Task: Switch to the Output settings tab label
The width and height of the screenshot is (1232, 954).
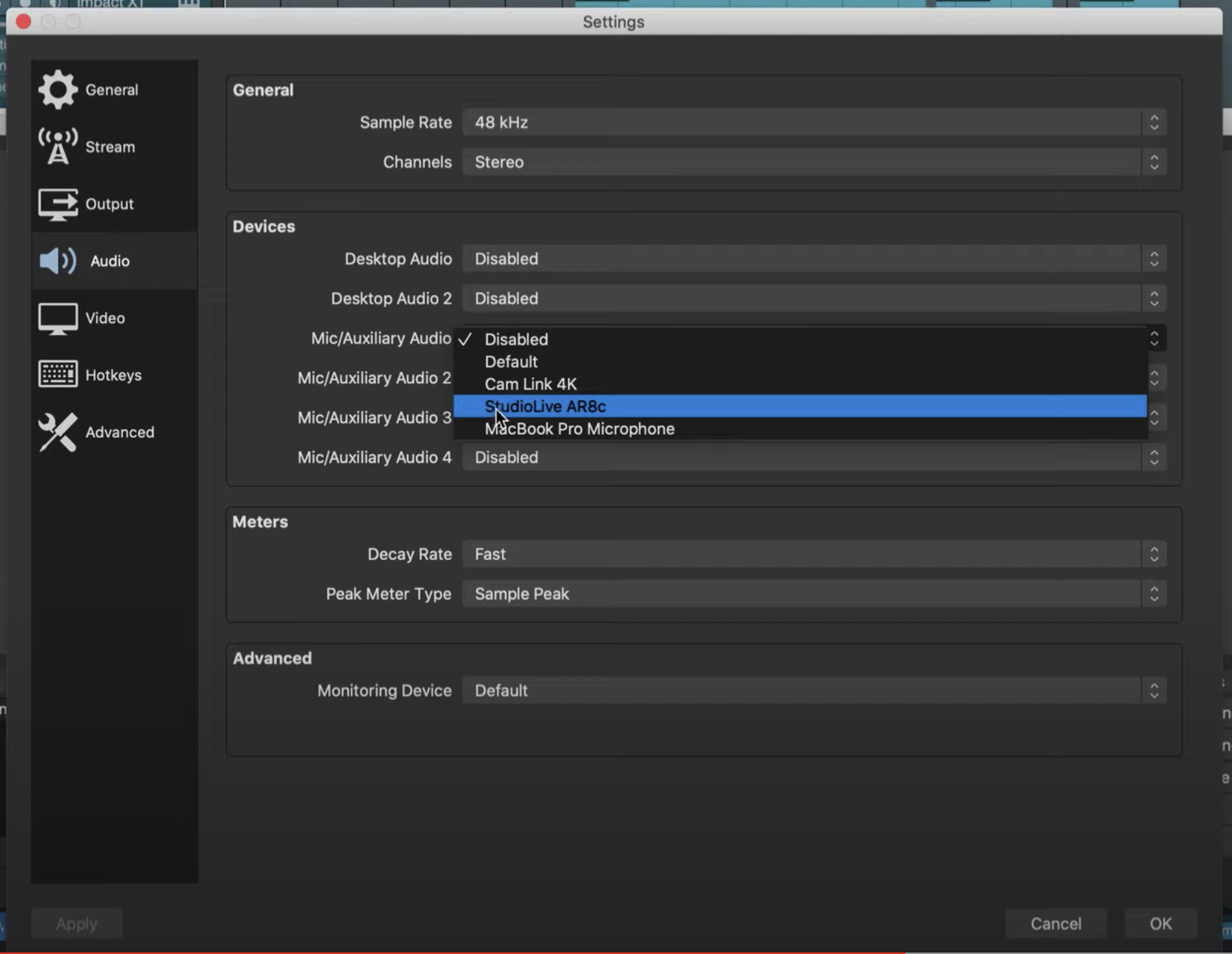Action: pyautogui.click(x=110, y=204)
